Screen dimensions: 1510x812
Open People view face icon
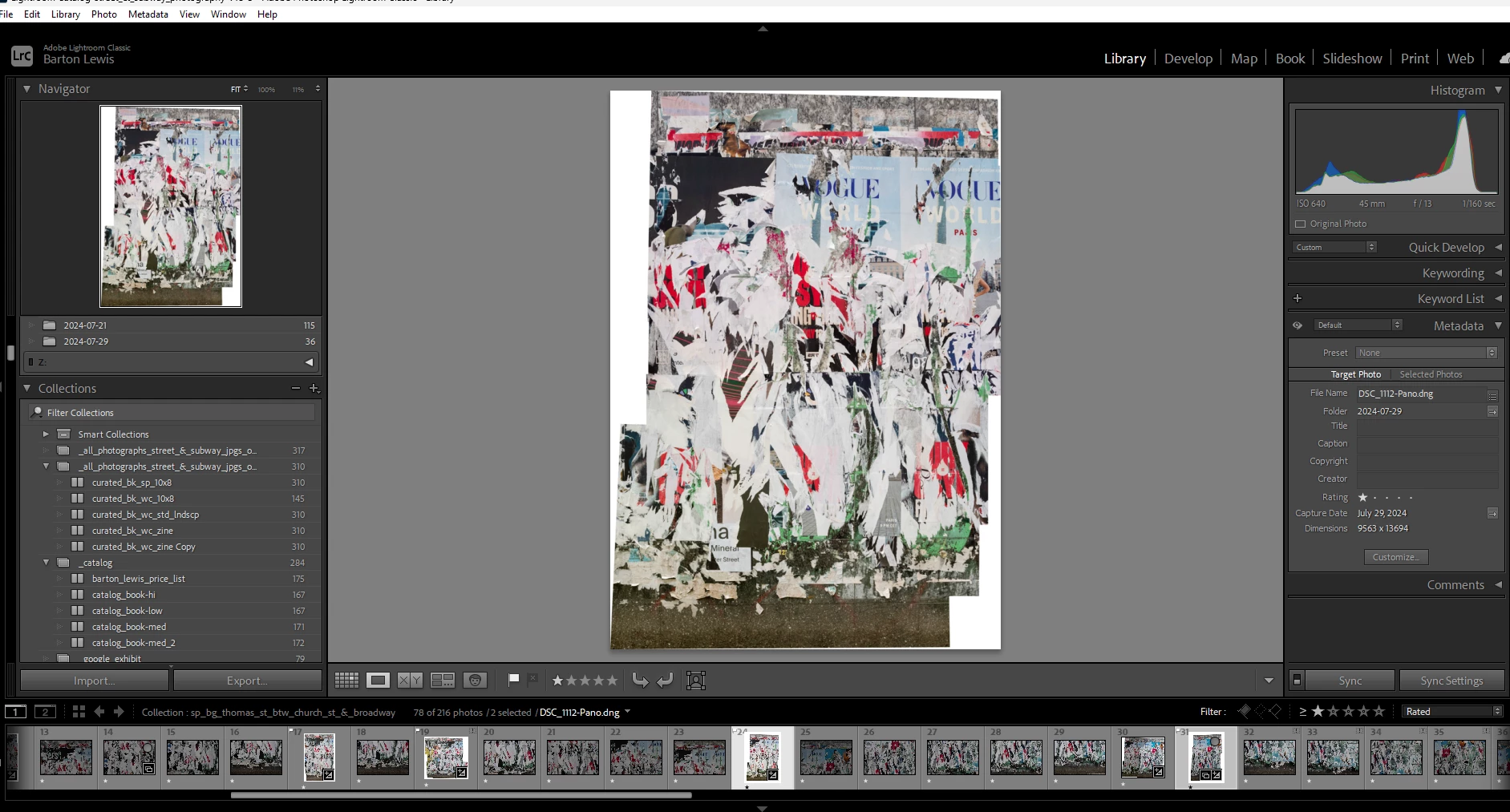[x=476, y=681]
